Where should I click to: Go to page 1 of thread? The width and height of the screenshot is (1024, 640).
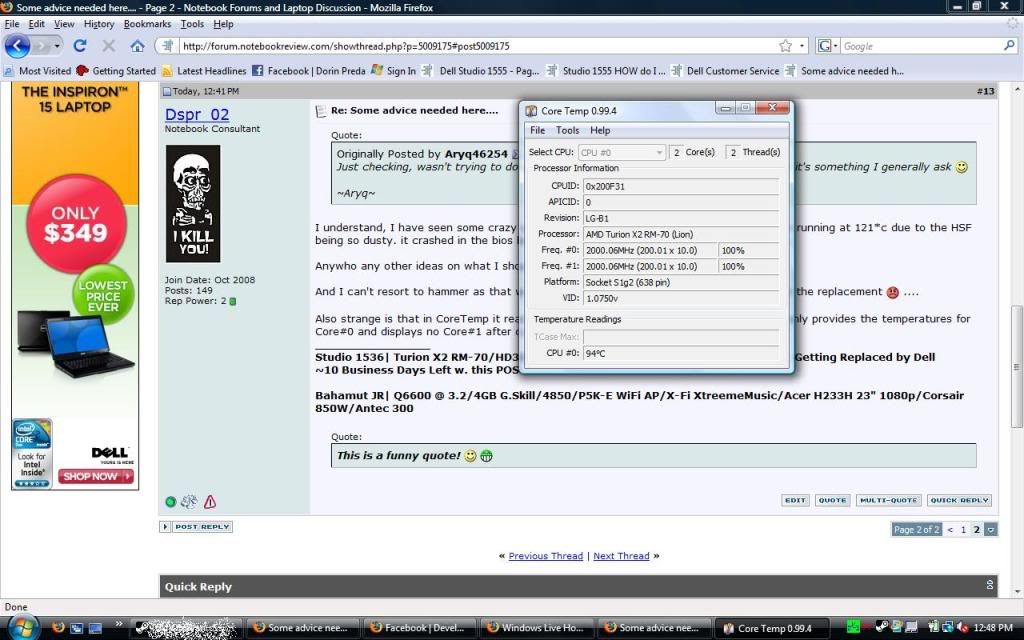(x=963, y=530)
